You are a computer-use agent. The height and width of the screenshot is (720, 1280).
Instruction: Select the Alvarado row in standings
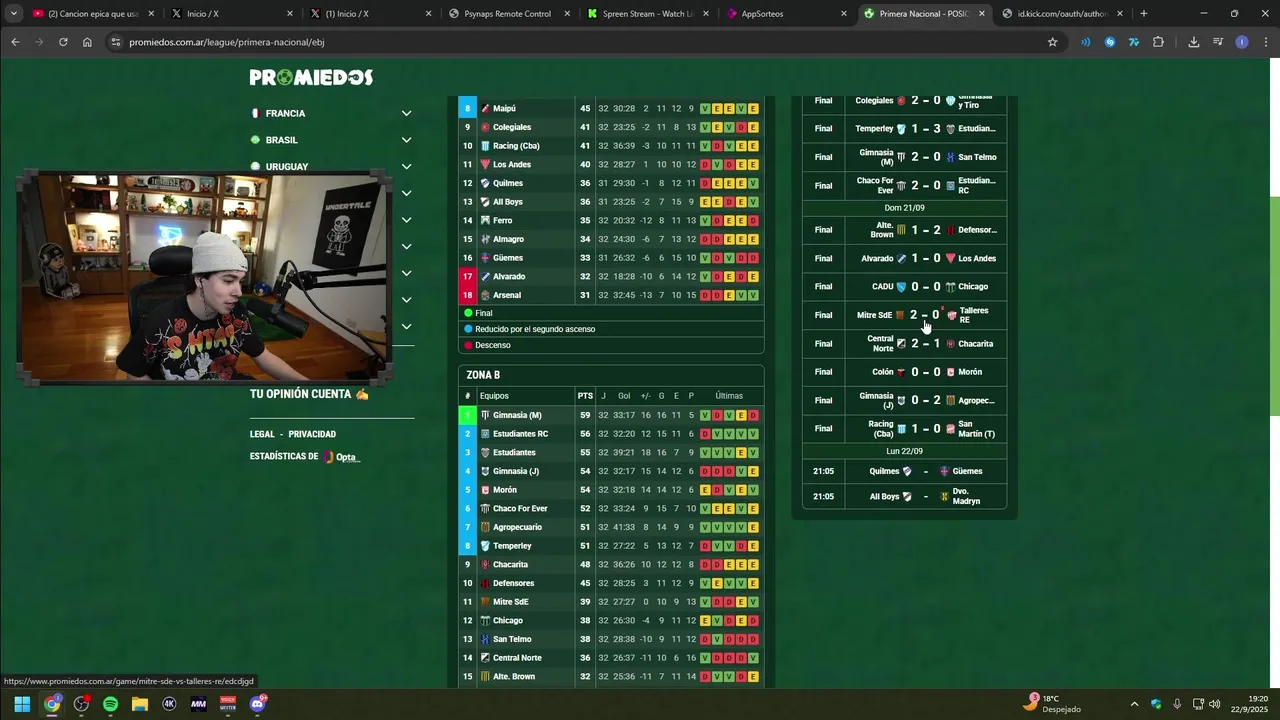611,276
